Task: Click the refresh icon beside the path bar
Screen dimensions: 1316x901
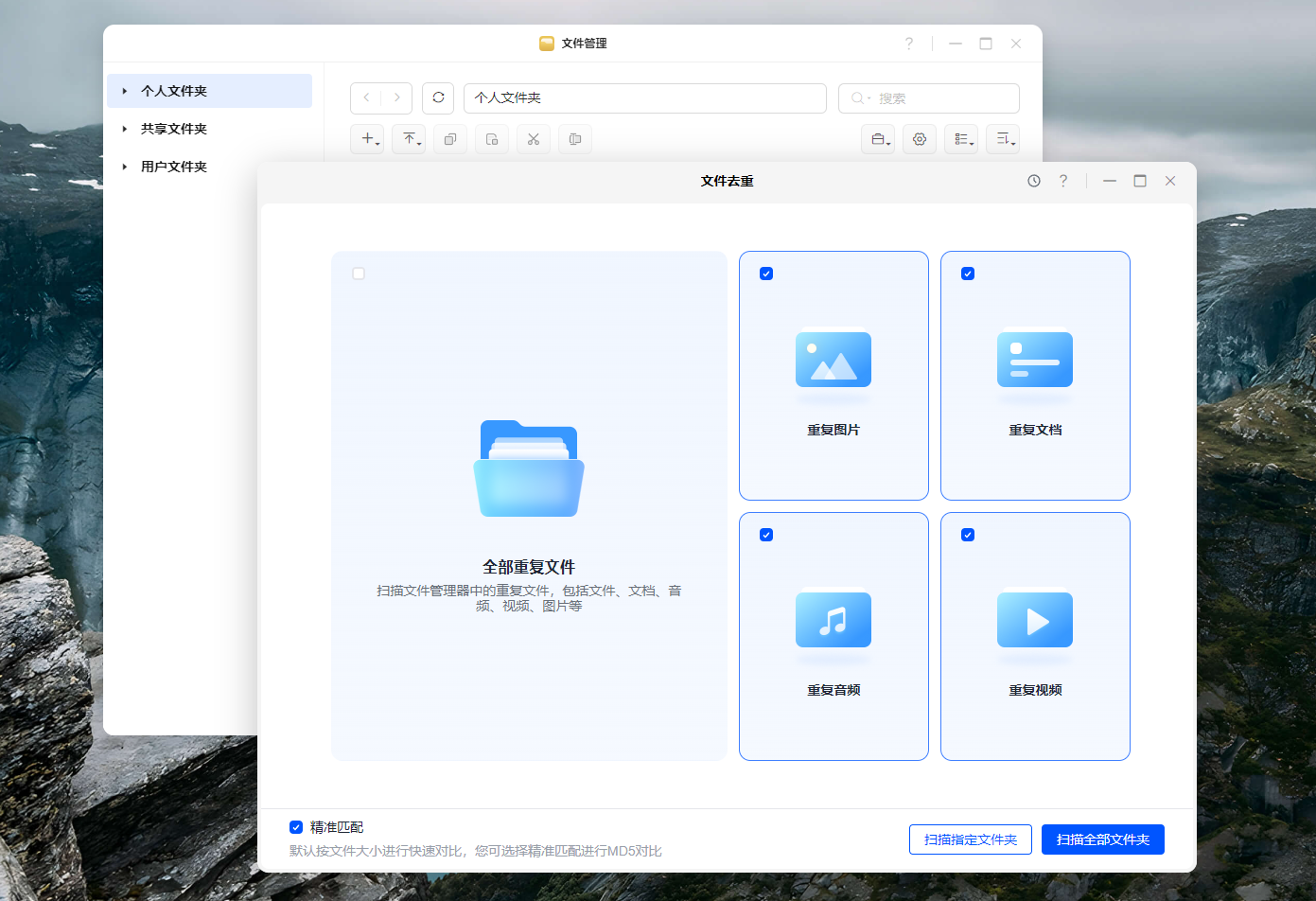Action: coord(438,97)
